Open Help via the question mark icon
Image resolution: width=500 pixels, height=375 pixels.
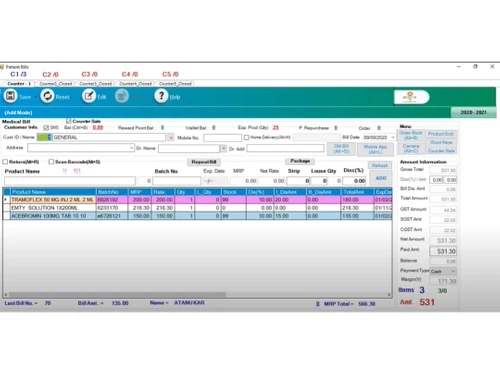(x=161, y=96)
